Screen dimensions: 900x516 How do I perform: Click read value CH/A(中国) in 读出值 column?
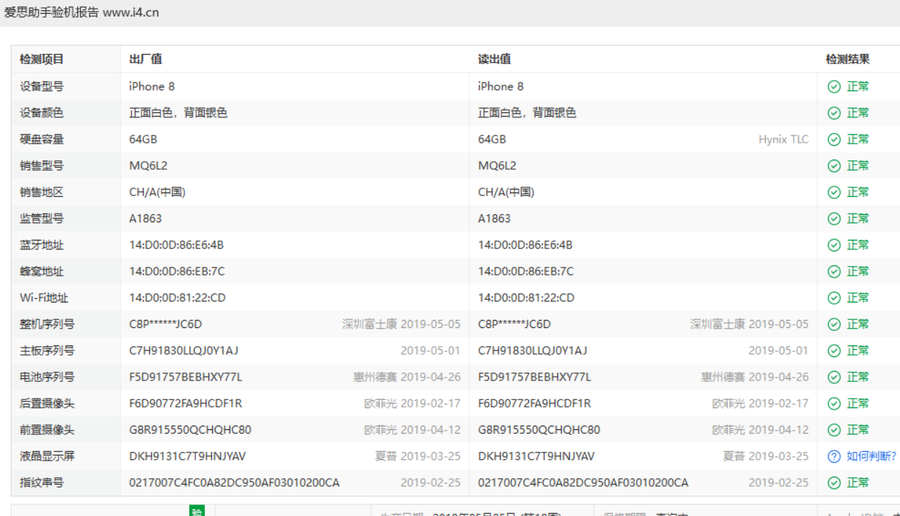click(506, 192)
